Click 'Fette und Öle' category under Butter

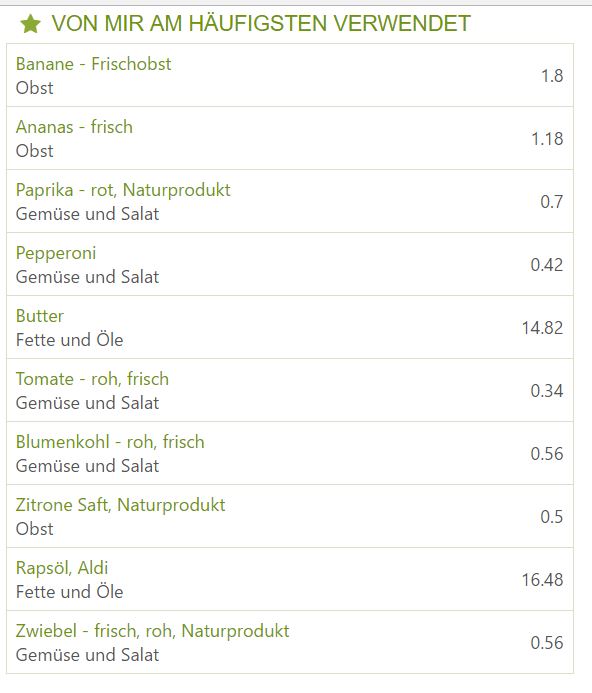point(69,340)
